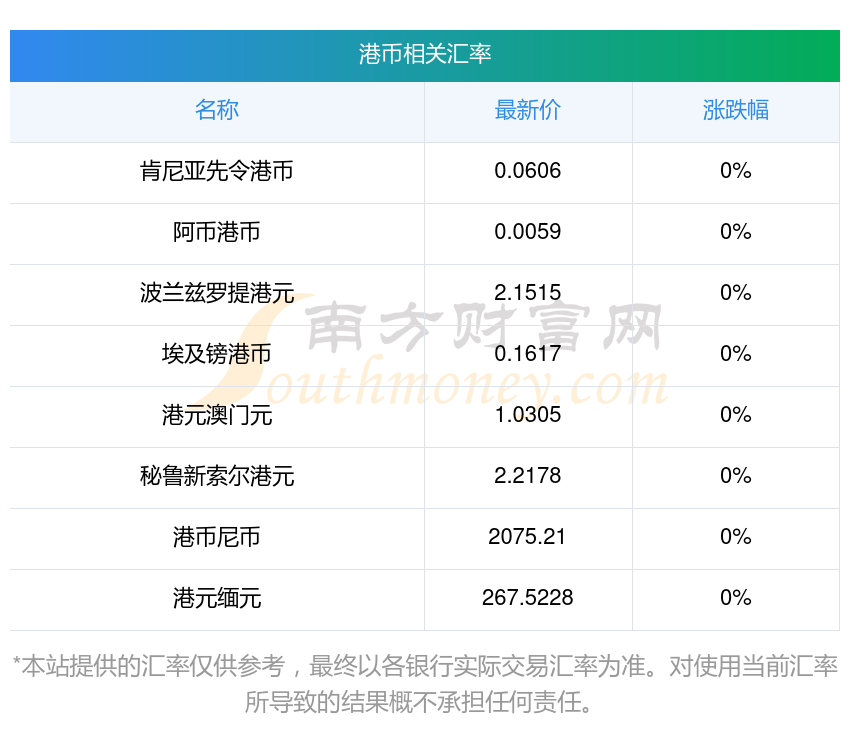Click the 2075.21 price value
This screenshot has height=733, width=850.
(527, 537)
